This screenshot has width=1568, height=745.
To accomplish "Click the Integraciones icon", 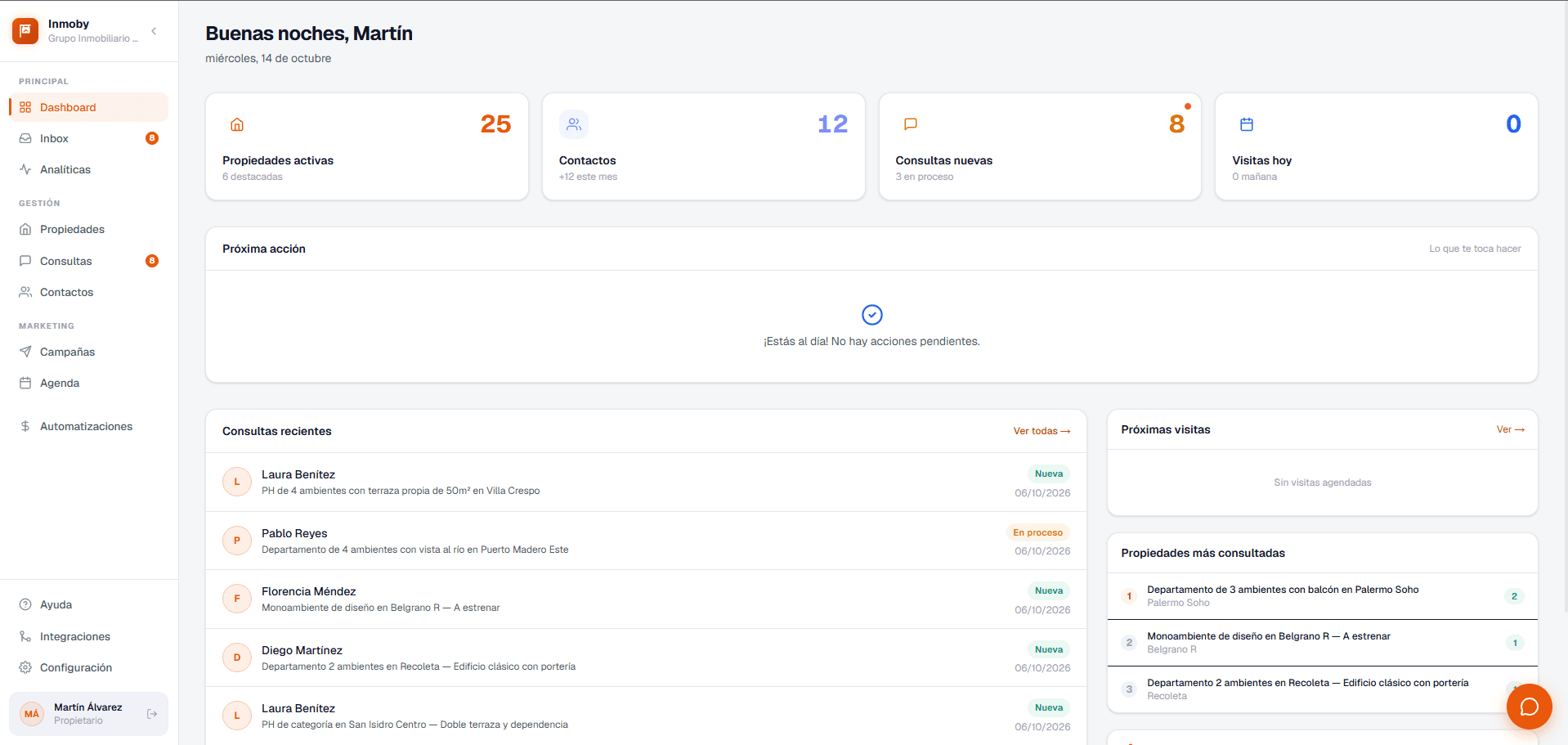I will click(x=25, y=636).
